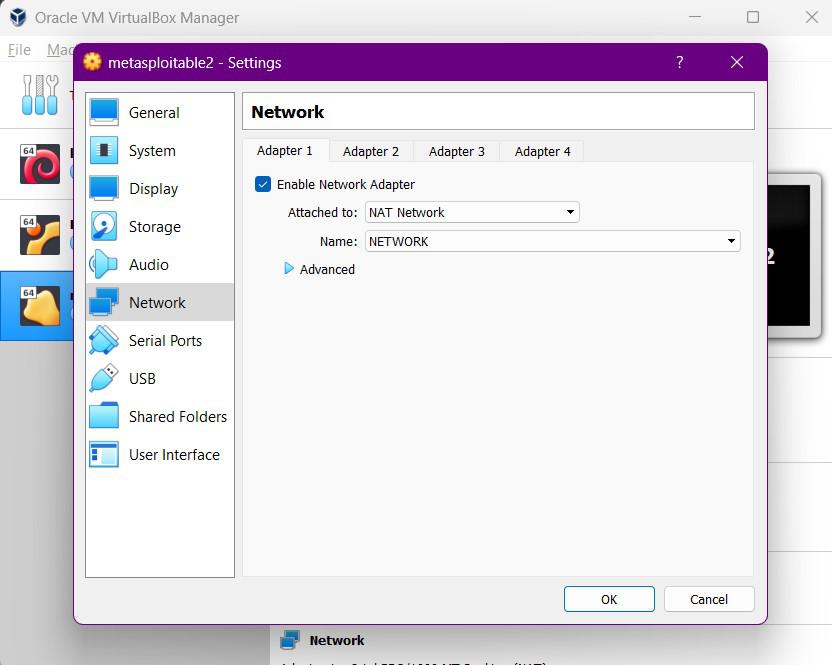
Task: Expand the Advanced section triangle
Action: [x=289, y=269]
